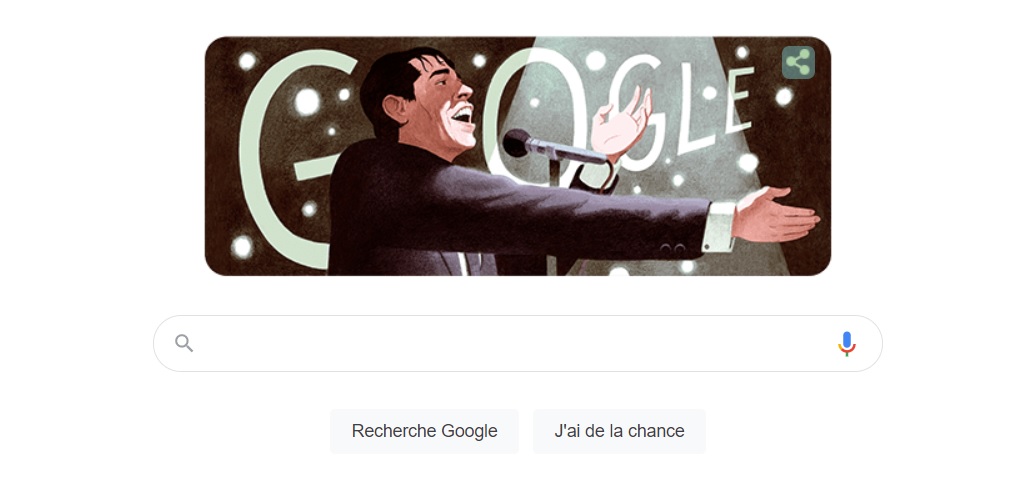Click the Recherche Google button

(424, 431)
